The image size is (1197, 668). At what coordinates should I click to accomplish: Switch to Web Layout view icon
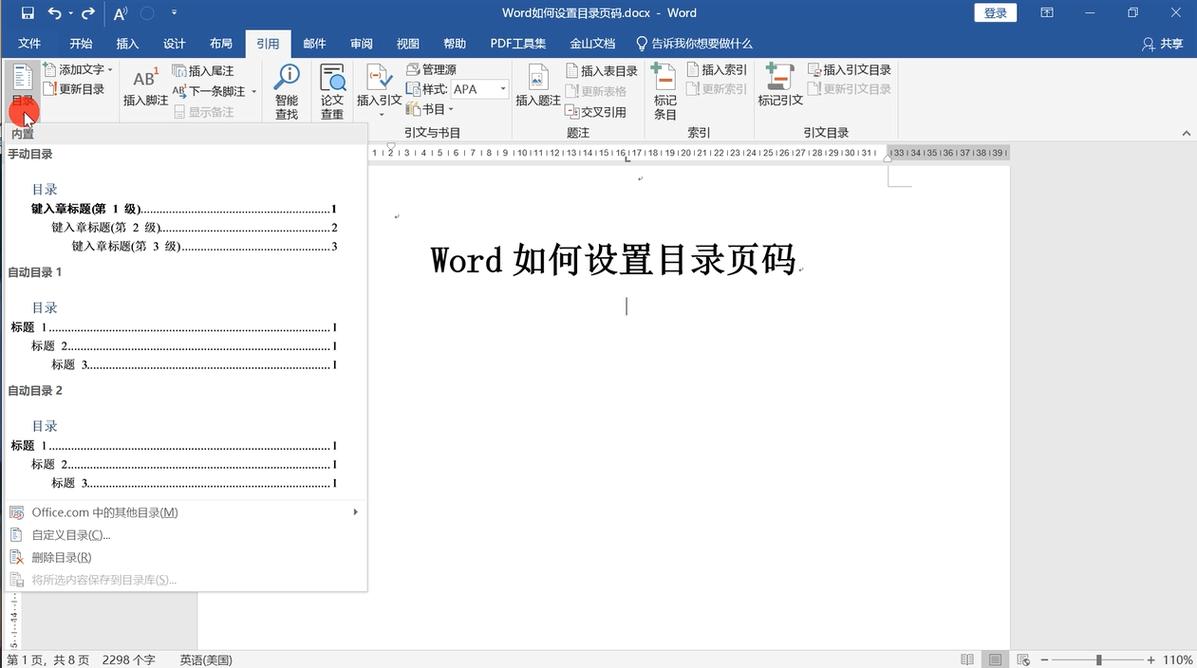pyautogui.click(x=1024, y=660)
